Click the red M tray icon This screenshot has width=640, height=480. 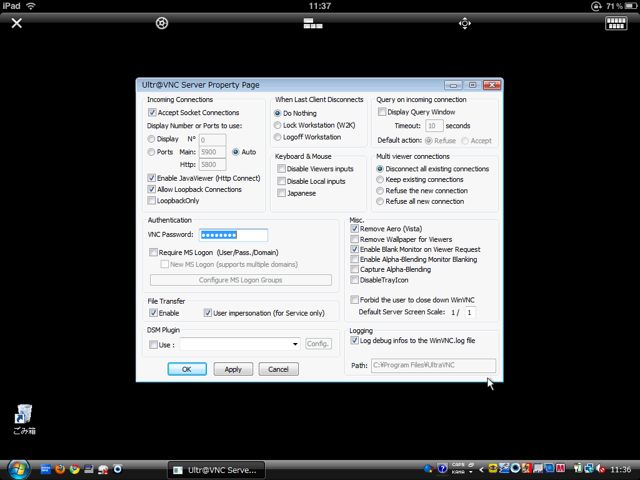click(560, 469)
